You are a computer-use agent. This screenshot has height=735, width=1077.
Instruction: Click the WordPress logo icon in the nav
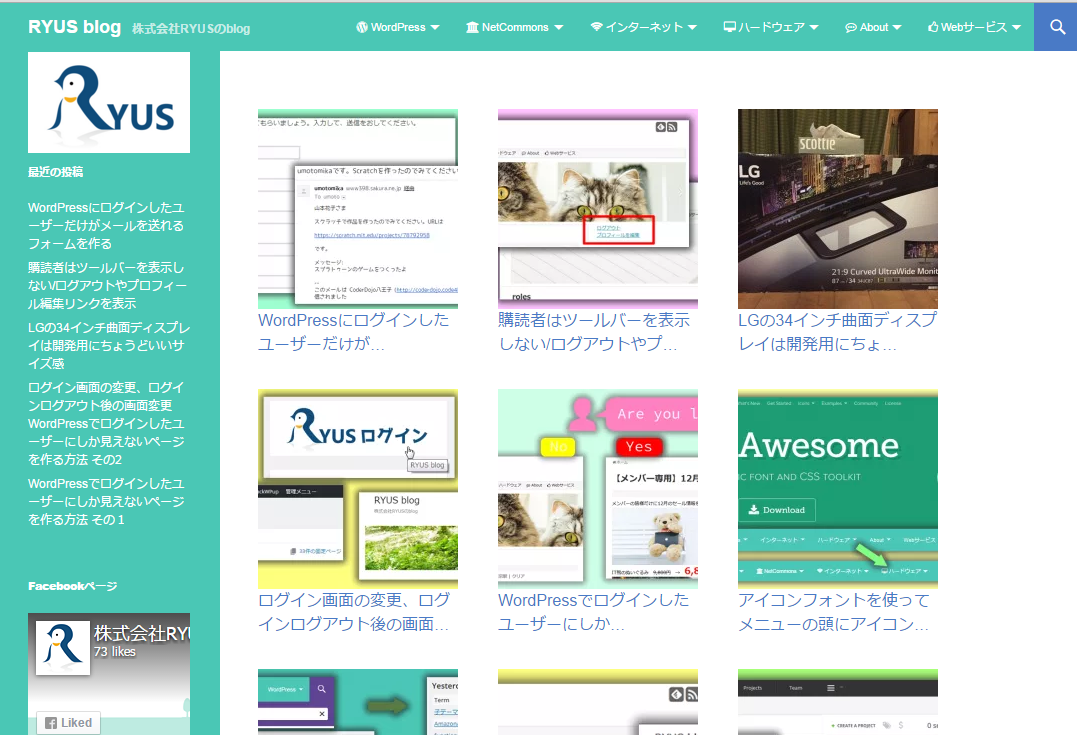[362, 27]
